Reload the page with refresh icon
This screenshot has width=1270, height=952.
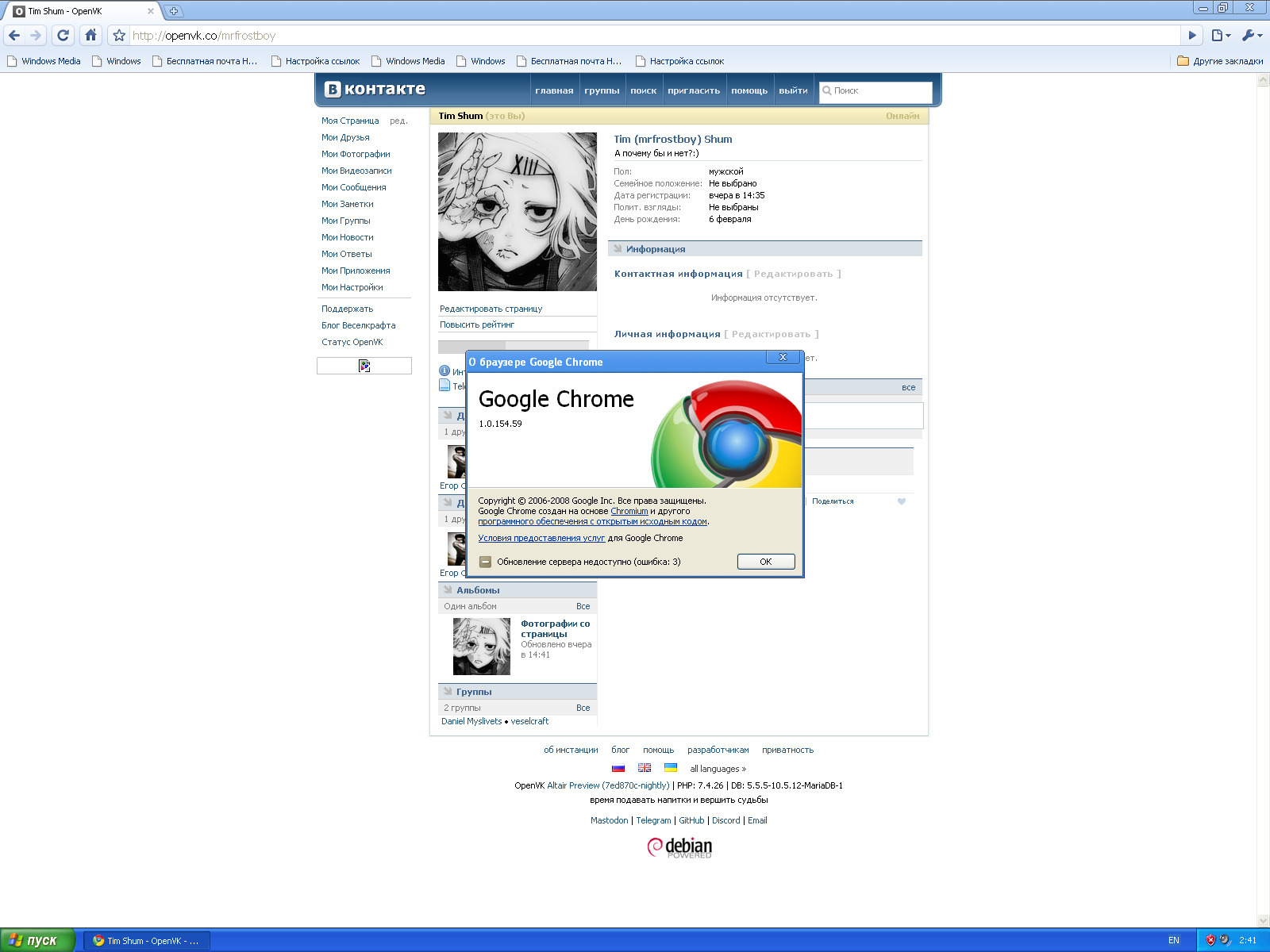tap(63, 35)
